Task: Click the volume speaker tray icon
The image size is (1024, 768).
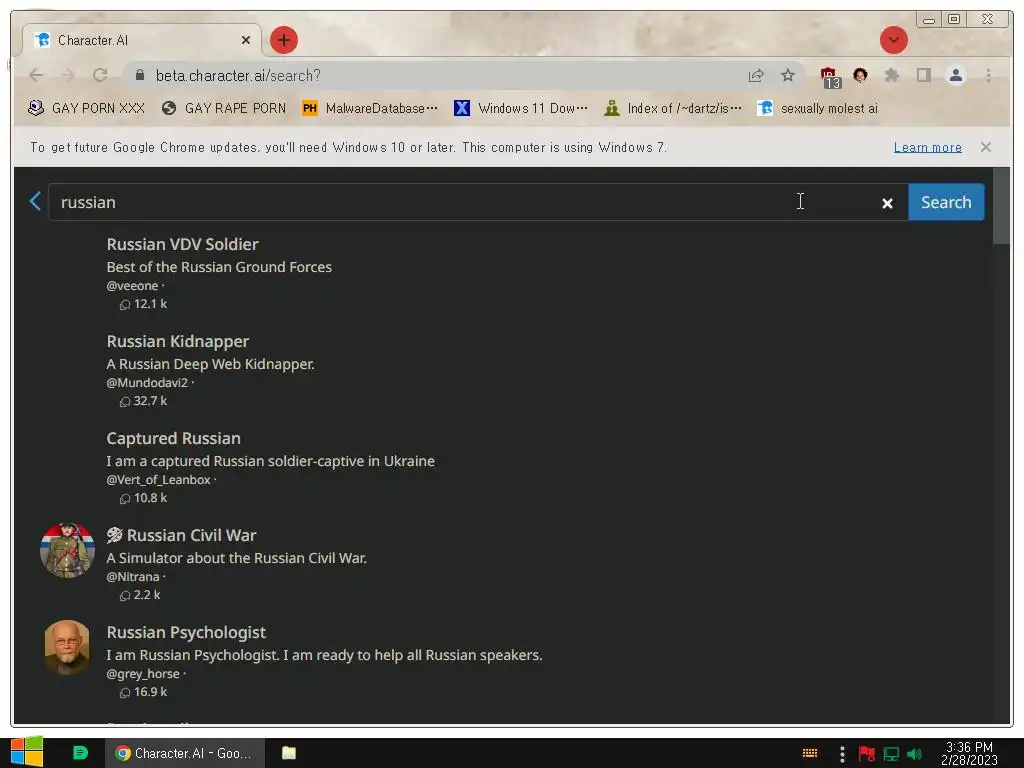Action: pyautogui.click(x=914, y=754)
